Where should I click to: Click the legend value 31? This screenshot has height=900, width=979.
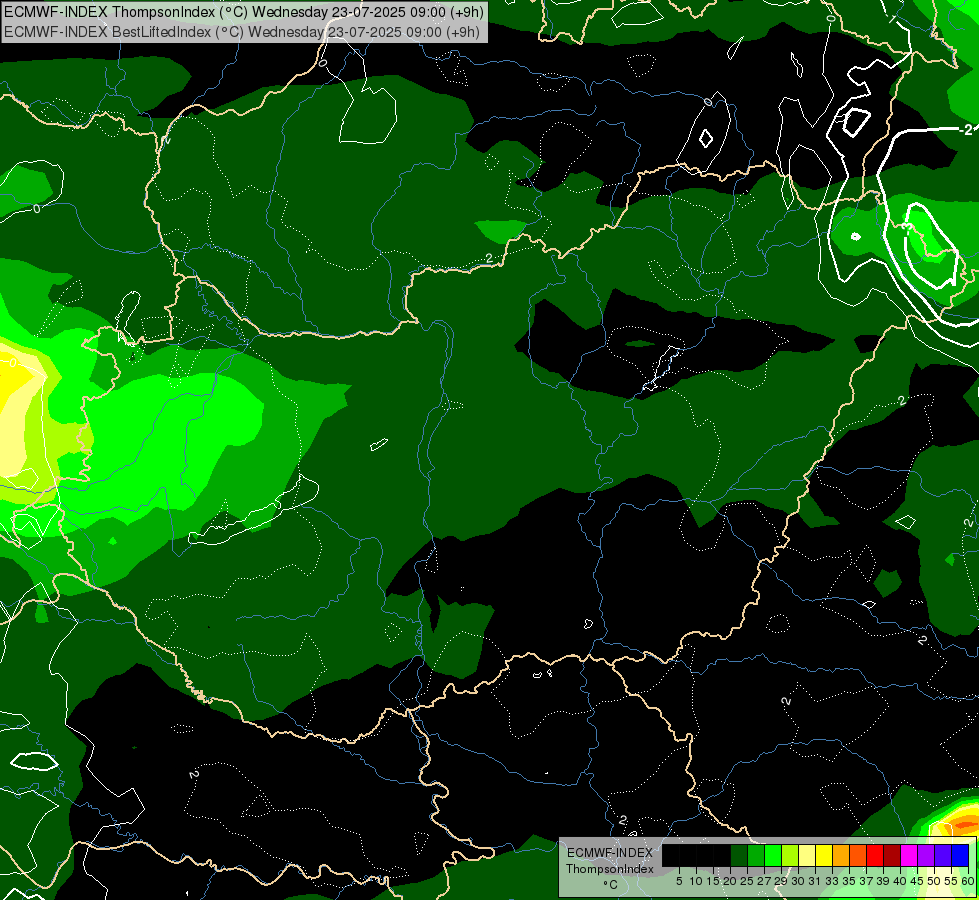(815, 881)
